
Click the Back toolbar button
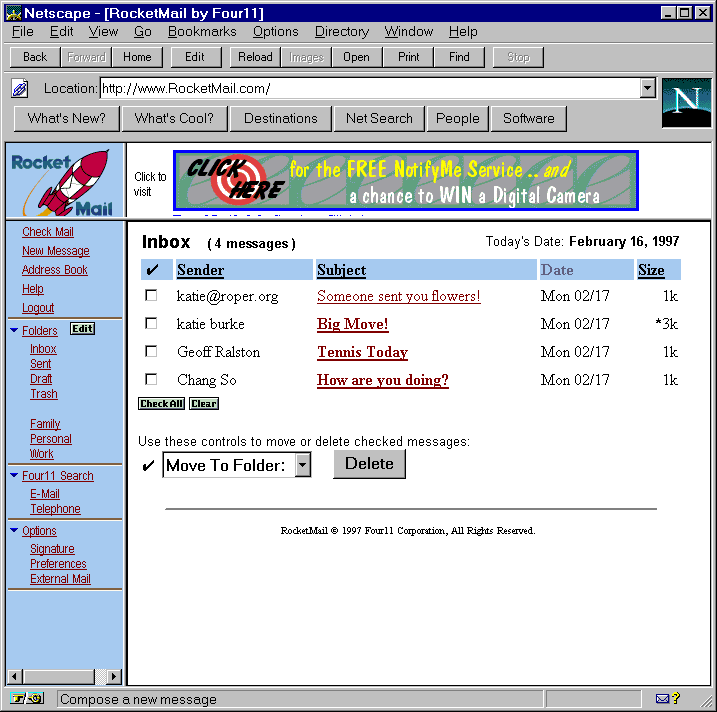(x=35, y=57)
